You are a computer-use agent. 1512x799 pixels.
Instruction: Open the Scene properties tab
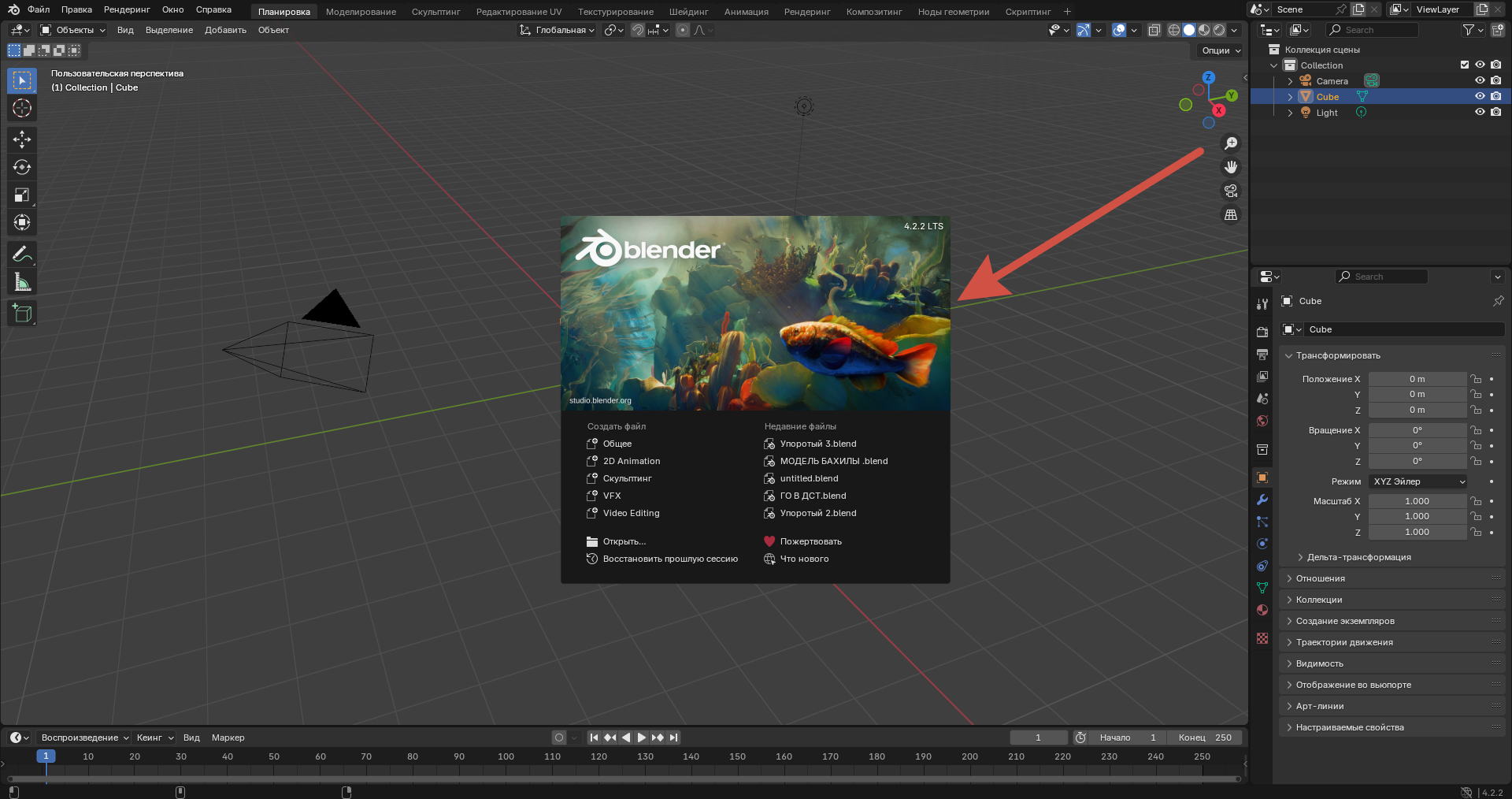point(1262,399)
